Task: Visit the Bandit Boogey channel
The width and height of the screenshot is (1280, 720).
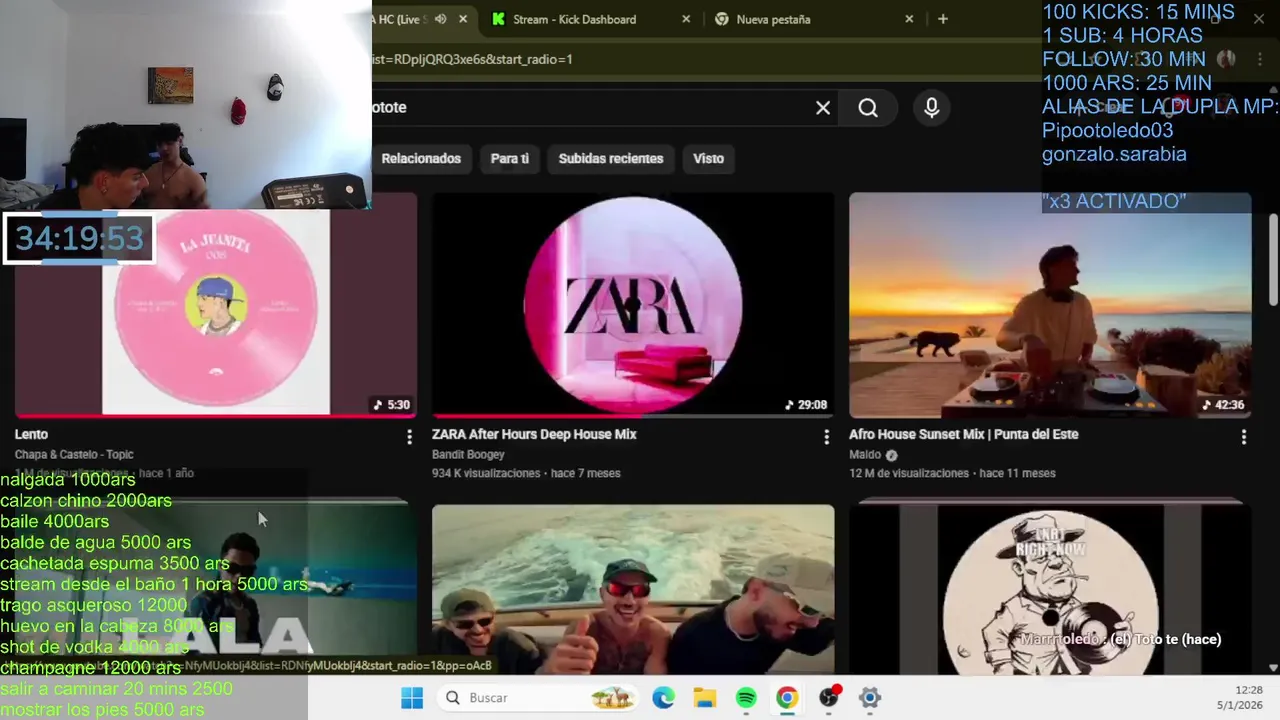Action: coord(468,454)
